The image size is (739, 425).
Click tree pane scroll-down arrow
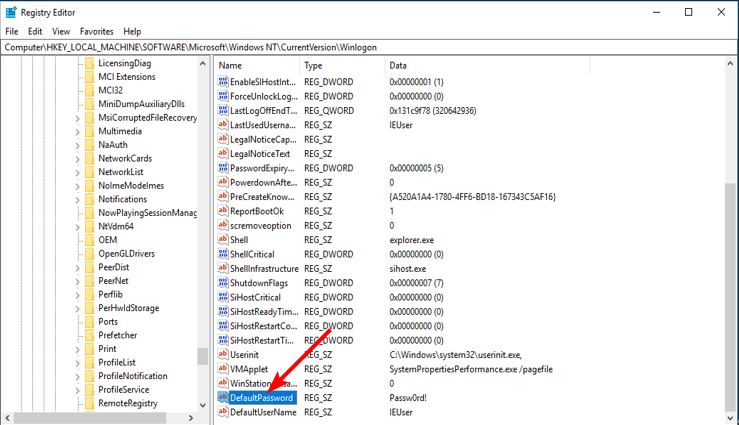203,405
